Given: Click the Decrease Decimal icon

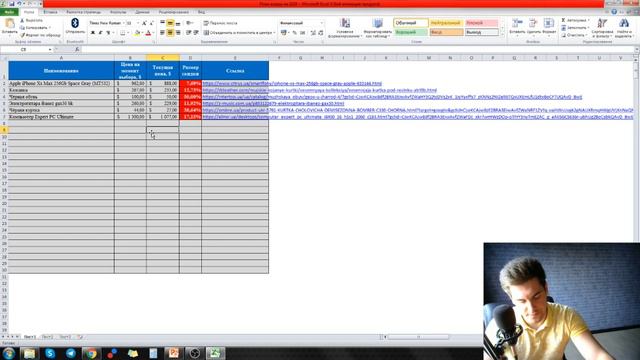Looking at the screenshot, I should (321, 32).
